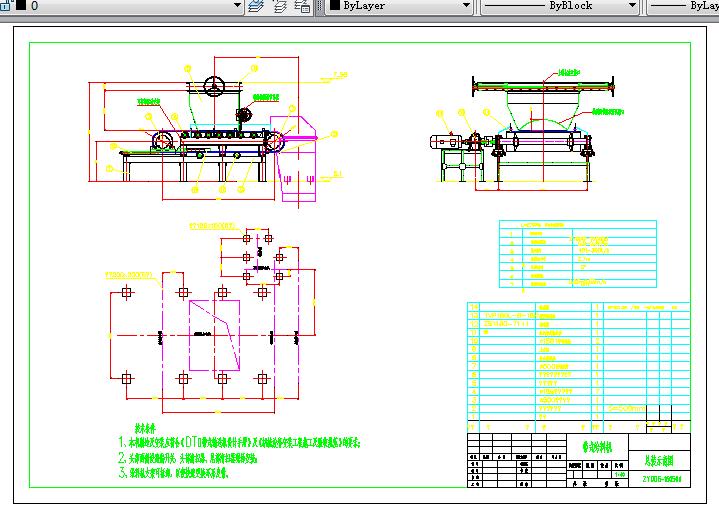Click the green 总装示意图 title text
The image size is (719, 507).
(659, 460)
